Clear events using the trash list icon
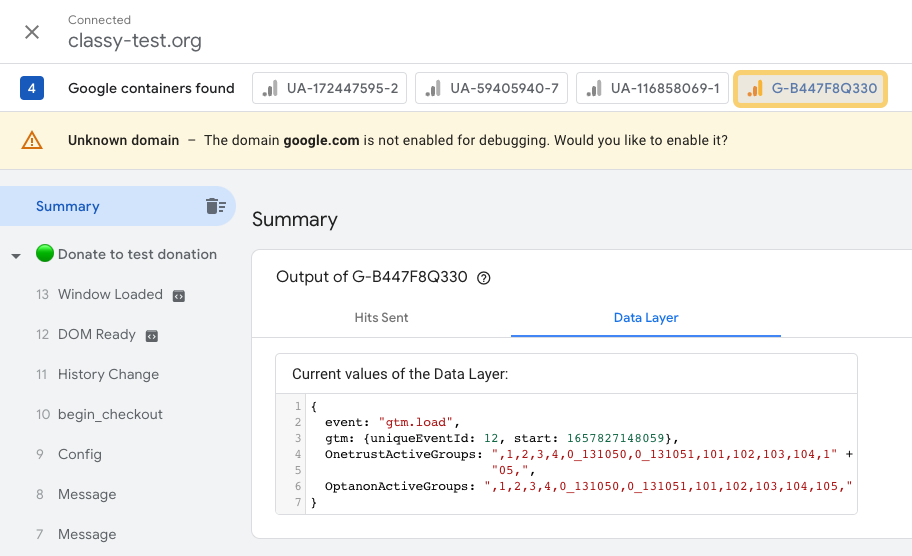The height and width of the screenshot is (556, 912). click(x=216, y=206)
